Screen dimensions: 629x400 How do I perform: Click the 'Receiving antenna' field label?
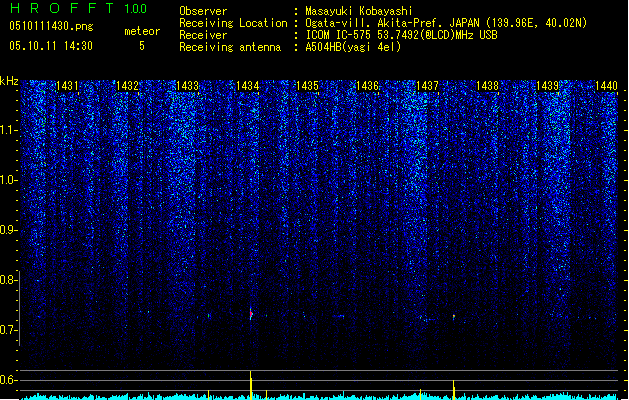[230, 47]
